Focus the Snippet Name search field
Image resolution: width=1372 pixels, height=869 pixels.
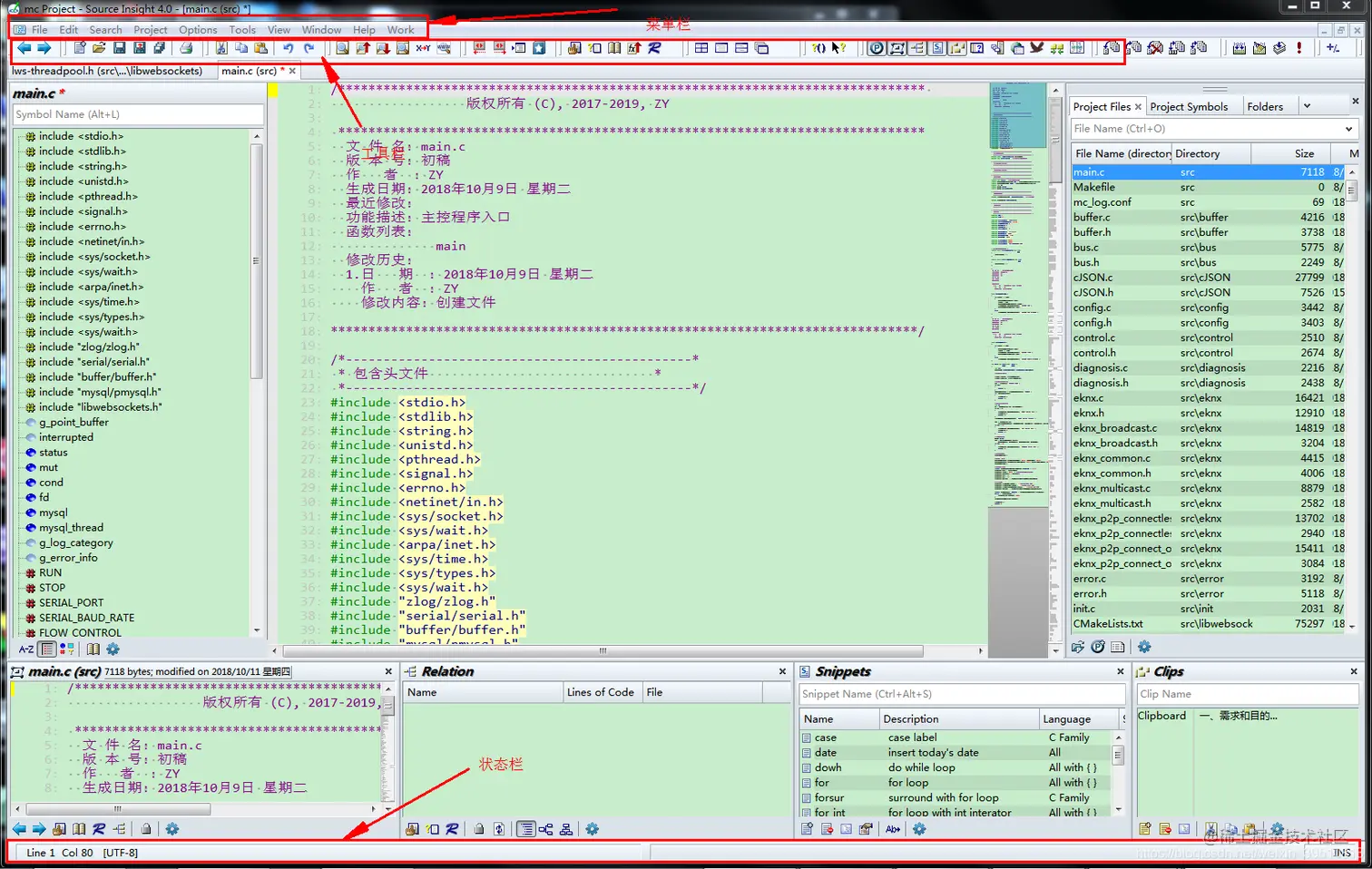pyautogui.click(x=962, y=694)
